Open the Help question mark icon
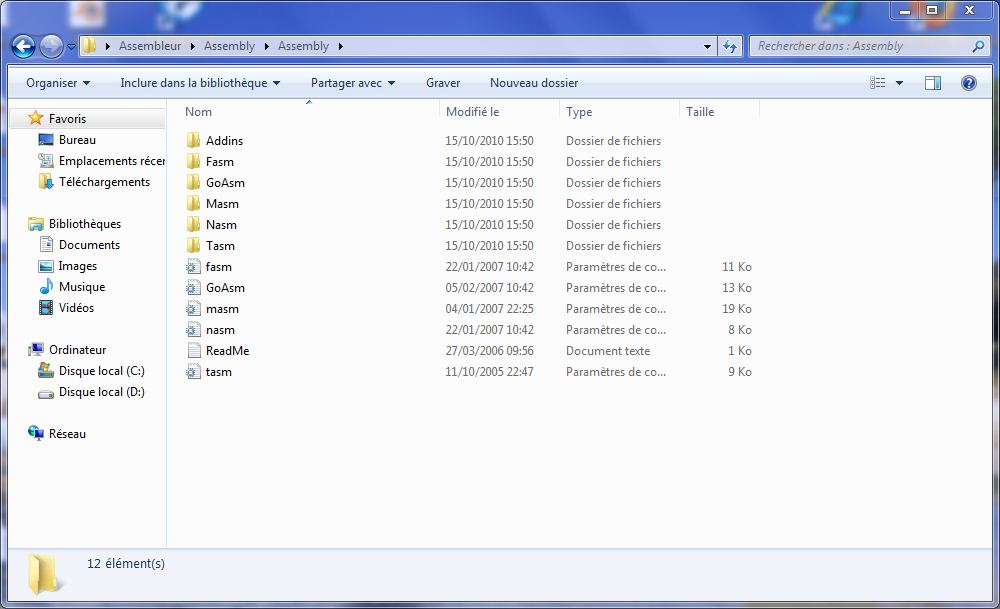Screen dimensions: 1000x609 [968, 83]
